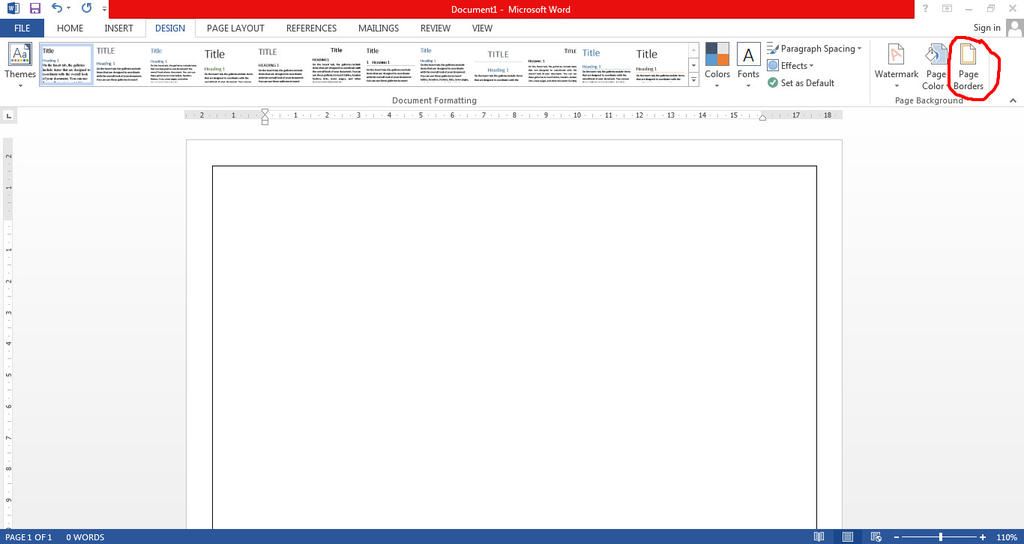The height and width of the screenshot is (544, 1024).
Task: Open the REFERENCES tab
Action: (312, 28)
